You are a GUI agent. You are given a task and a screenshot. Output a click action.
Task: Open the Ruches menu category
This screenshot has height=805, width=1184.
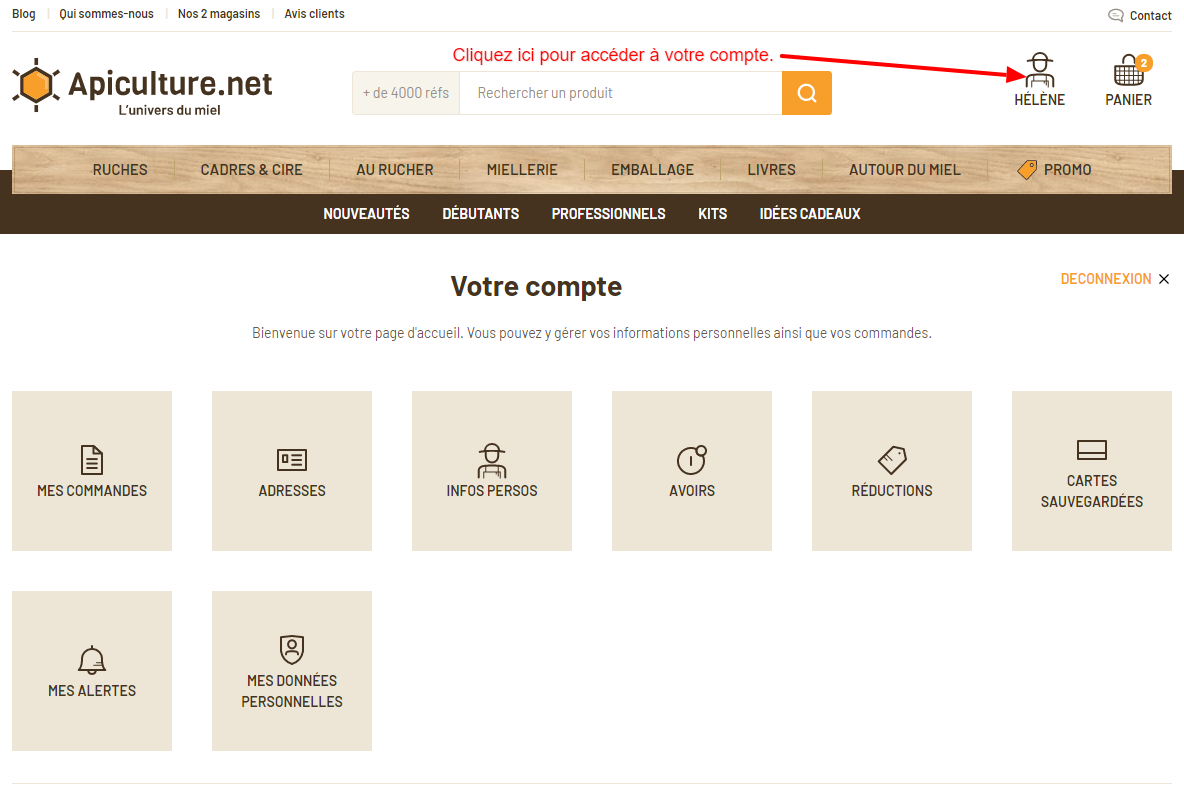tap(120, 170)
